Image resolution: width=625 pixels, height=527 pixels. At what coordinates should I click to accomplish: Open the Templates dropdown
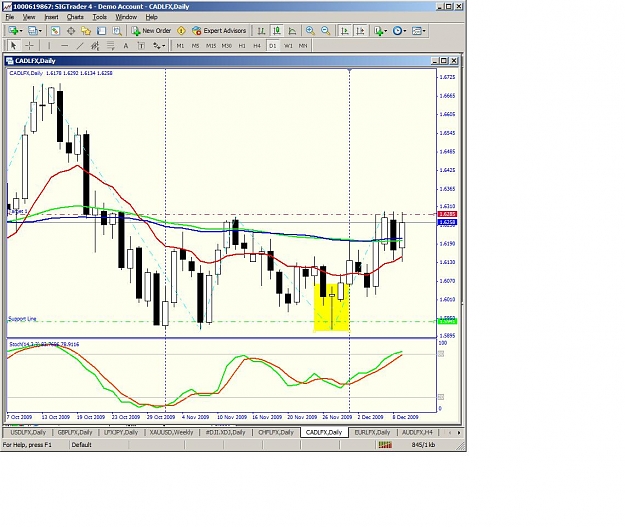tap(419, 31)
